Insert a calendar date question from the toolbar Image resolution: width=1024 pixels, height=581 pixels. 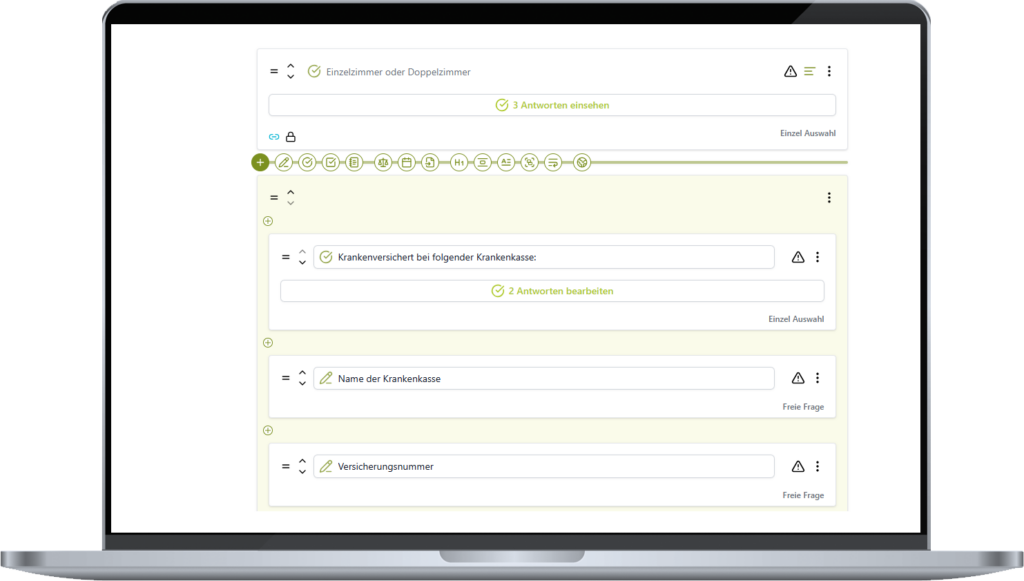407,162
